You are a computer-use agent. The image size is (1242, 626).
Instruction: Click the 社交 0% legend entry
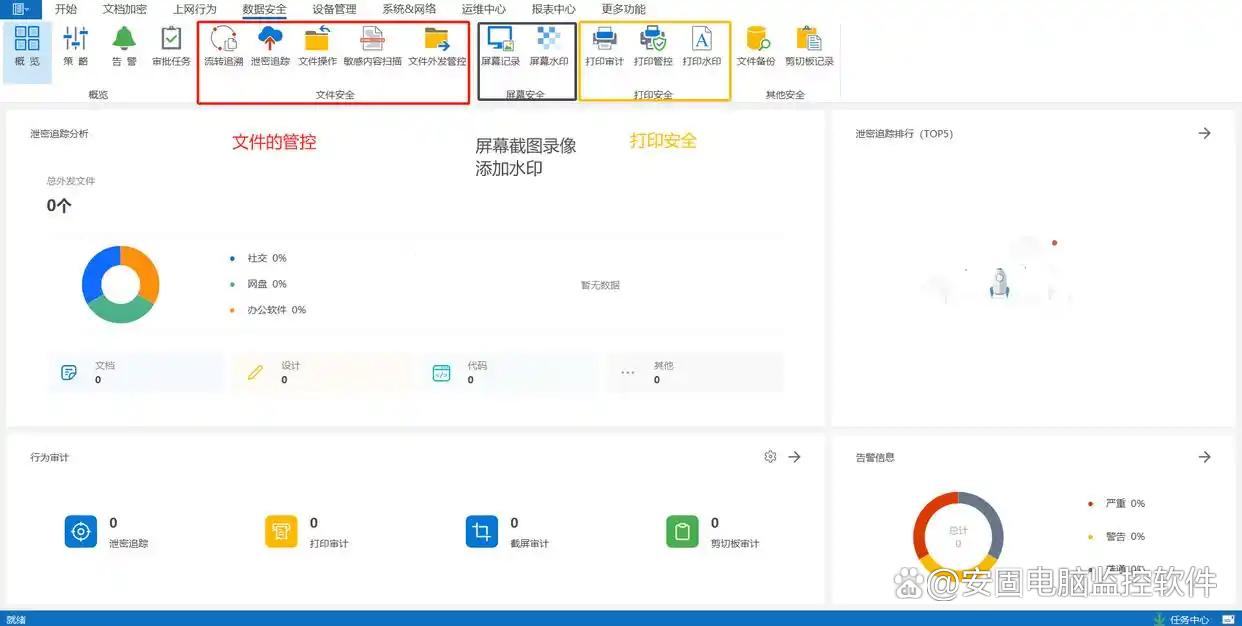(x=258, y=258)
